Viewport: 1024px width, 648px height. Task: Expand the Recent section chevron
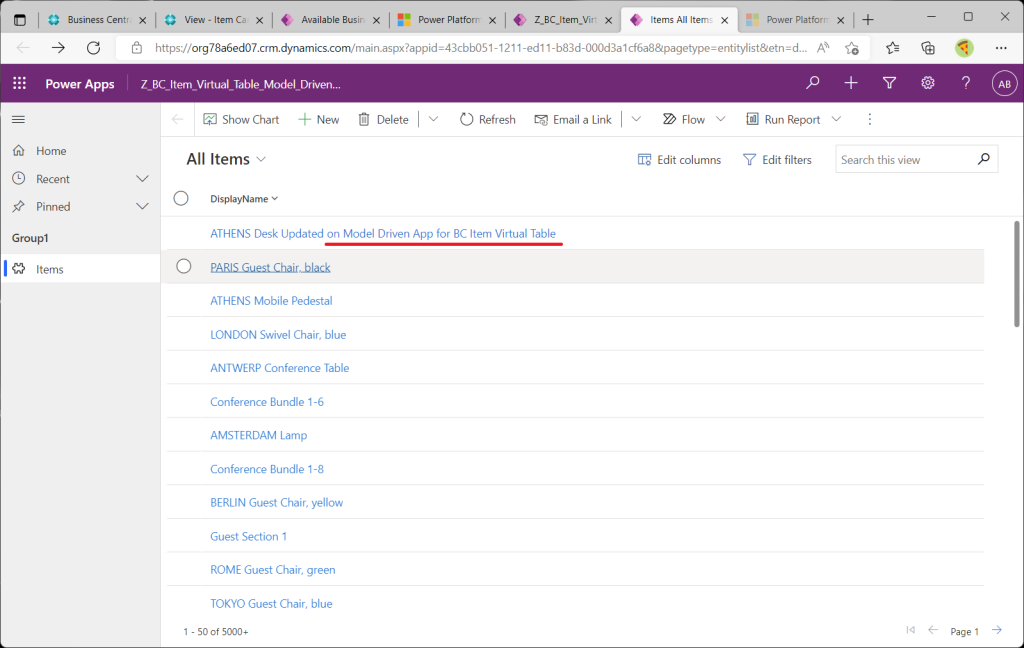tap(142, 179)
